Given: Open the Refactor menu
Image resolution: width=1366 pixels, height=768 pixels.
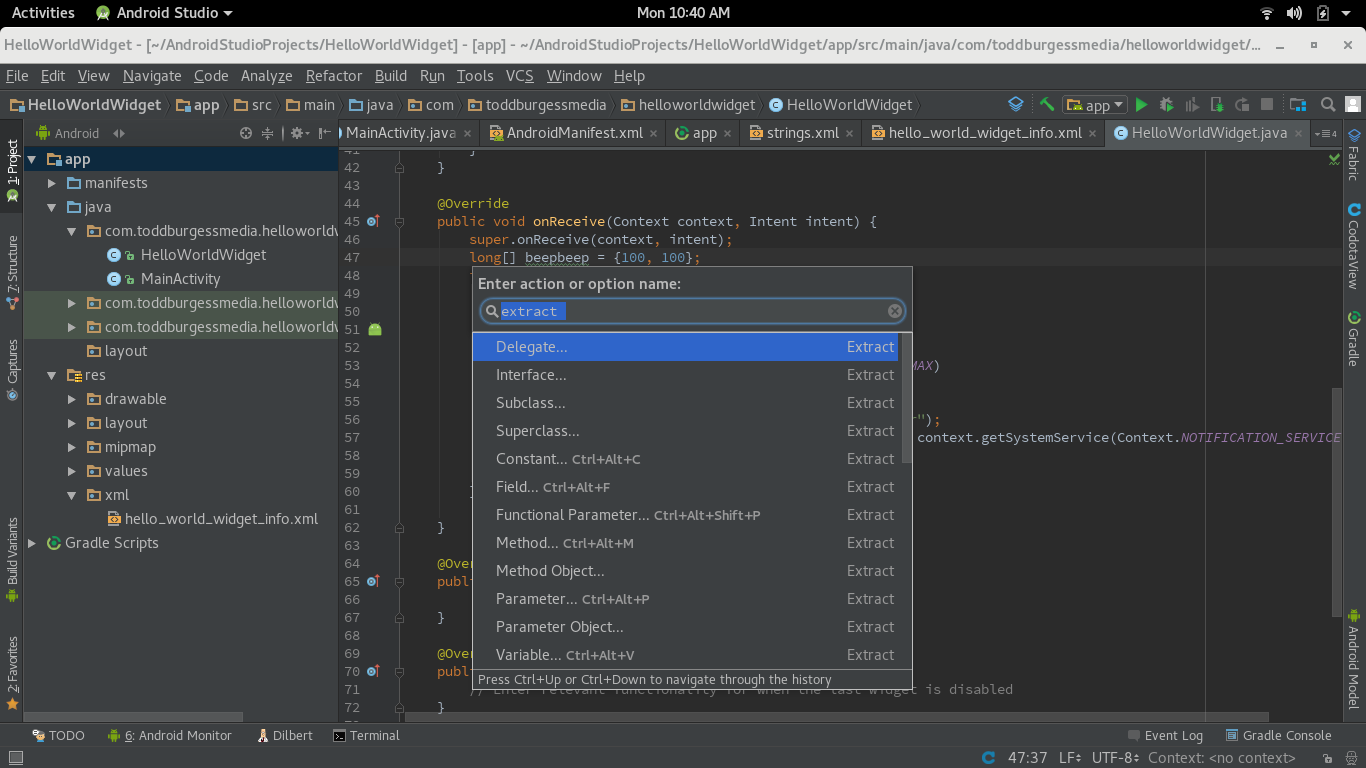Looking at the screenshot, I should [334, 76].
